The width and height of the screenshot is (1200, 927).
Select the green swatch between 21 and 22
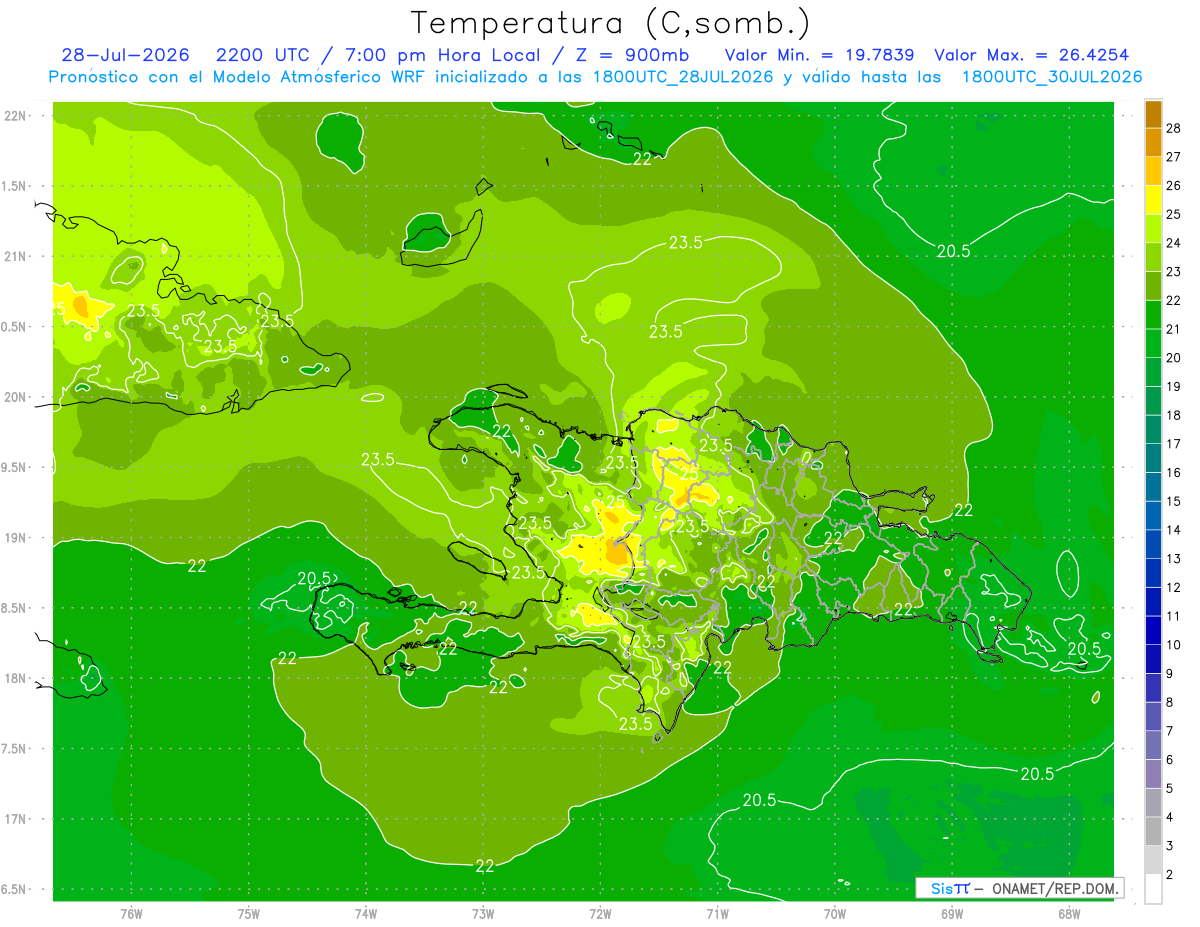(1153, 315)
